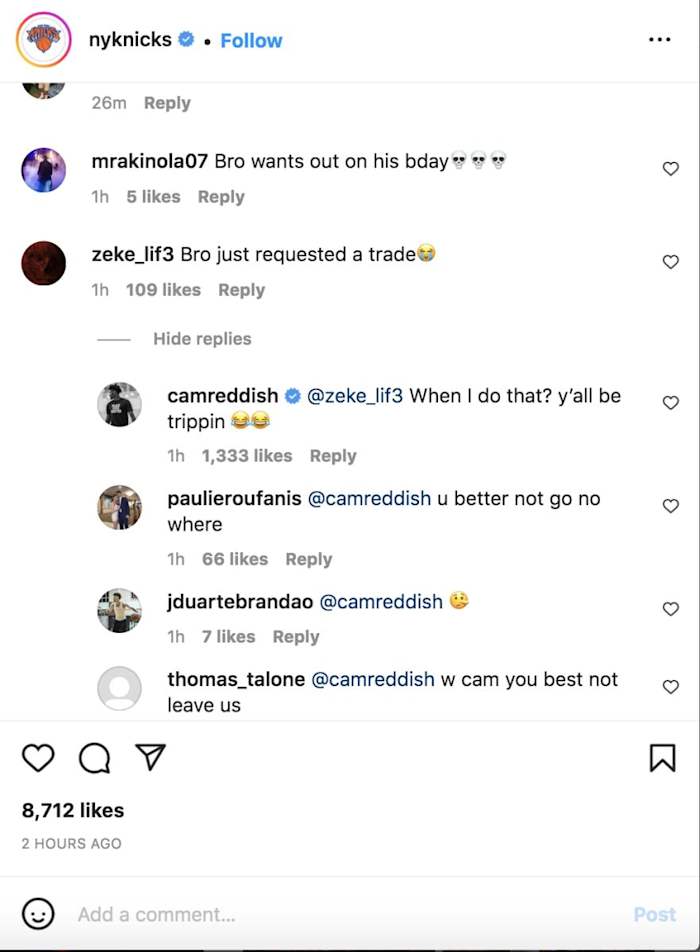This screenshot has height=952, width=700.
Task: Share the post with paper plane icon
Action: pyautogui.click(x=150, y=757)
